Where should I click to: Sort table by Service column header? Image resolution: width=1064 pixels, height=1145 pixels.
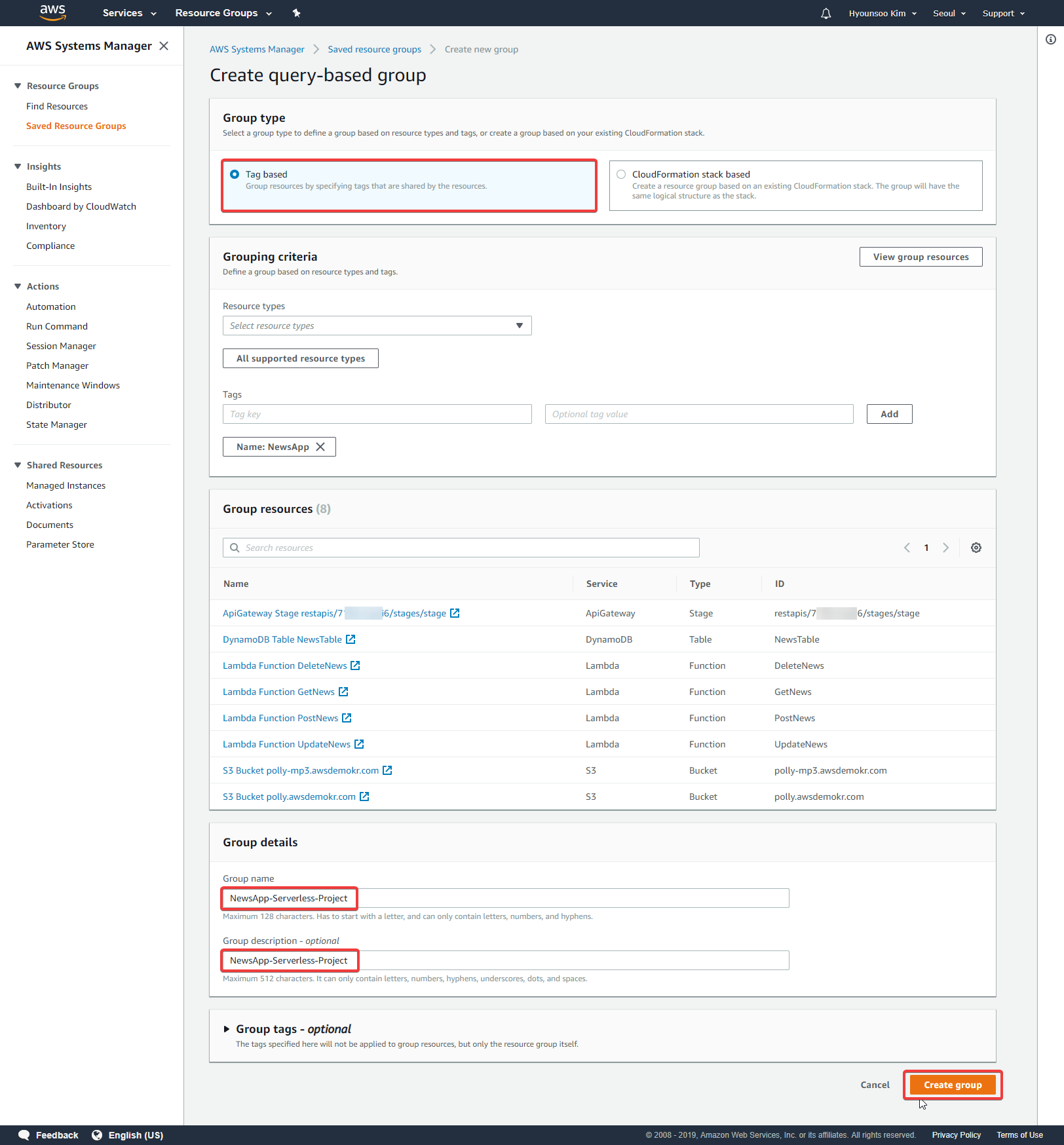601,584
